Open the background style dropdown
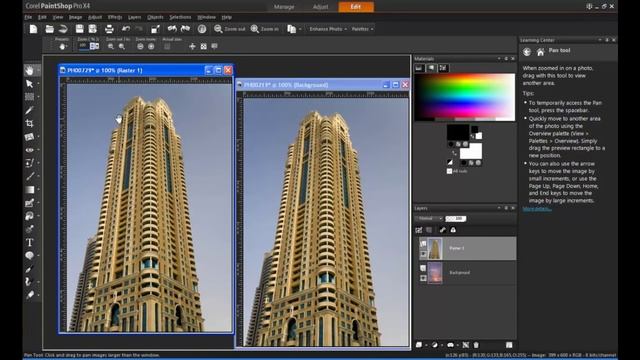This screenshot has width=640, height=360. tap(464, 163)
